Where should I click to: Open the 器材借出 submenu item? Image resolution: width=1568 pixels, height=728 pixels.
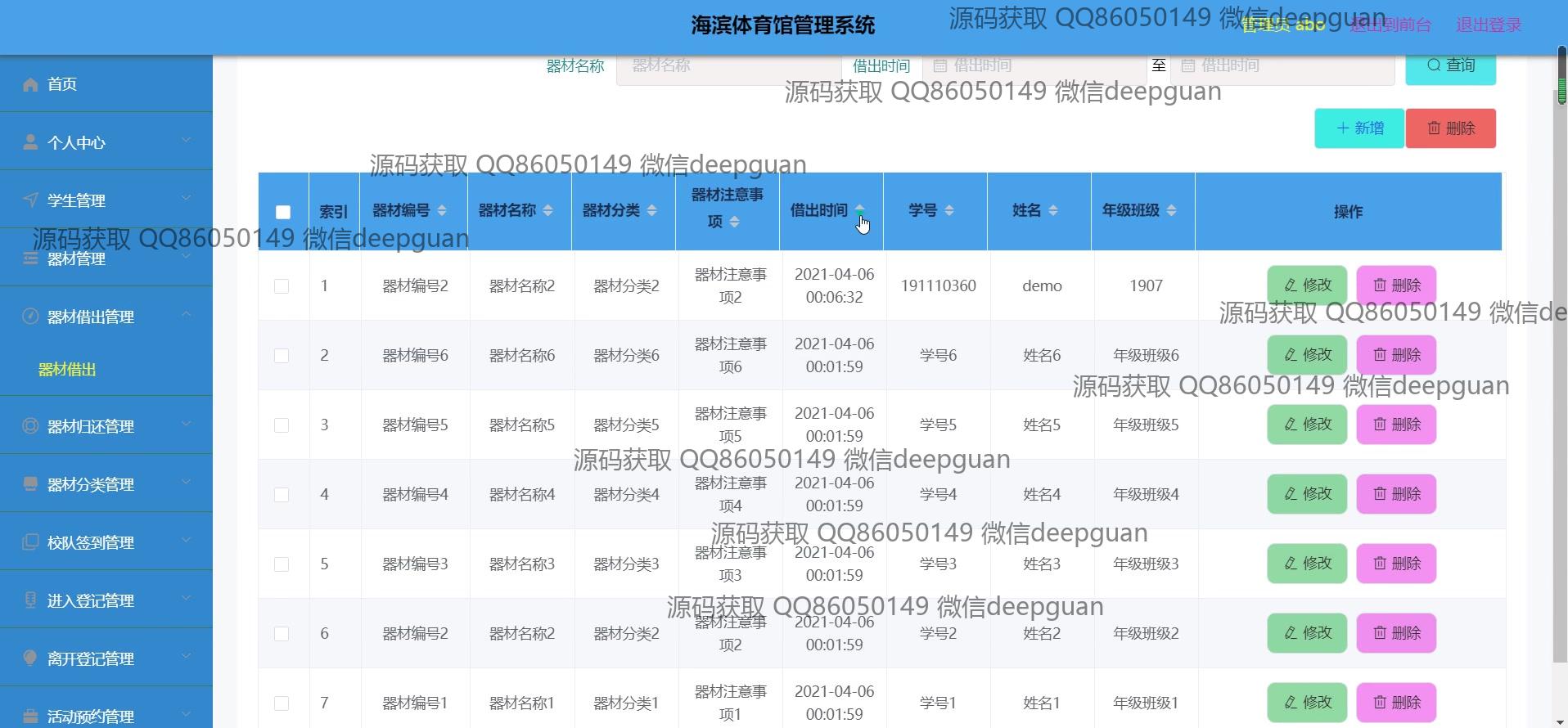coord(67,370)
